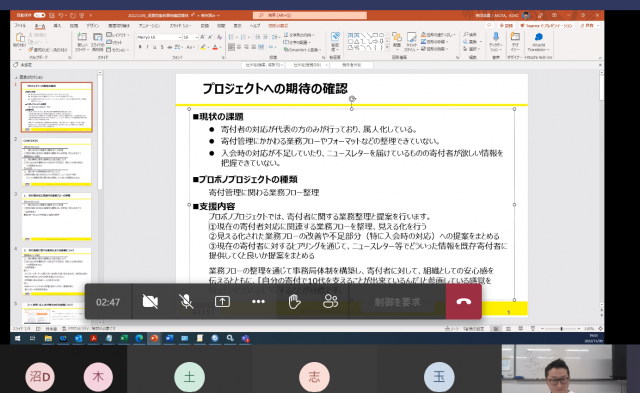Open the ファイル file tab
This screenshot has height=393, width=640.
click(20, 26)
